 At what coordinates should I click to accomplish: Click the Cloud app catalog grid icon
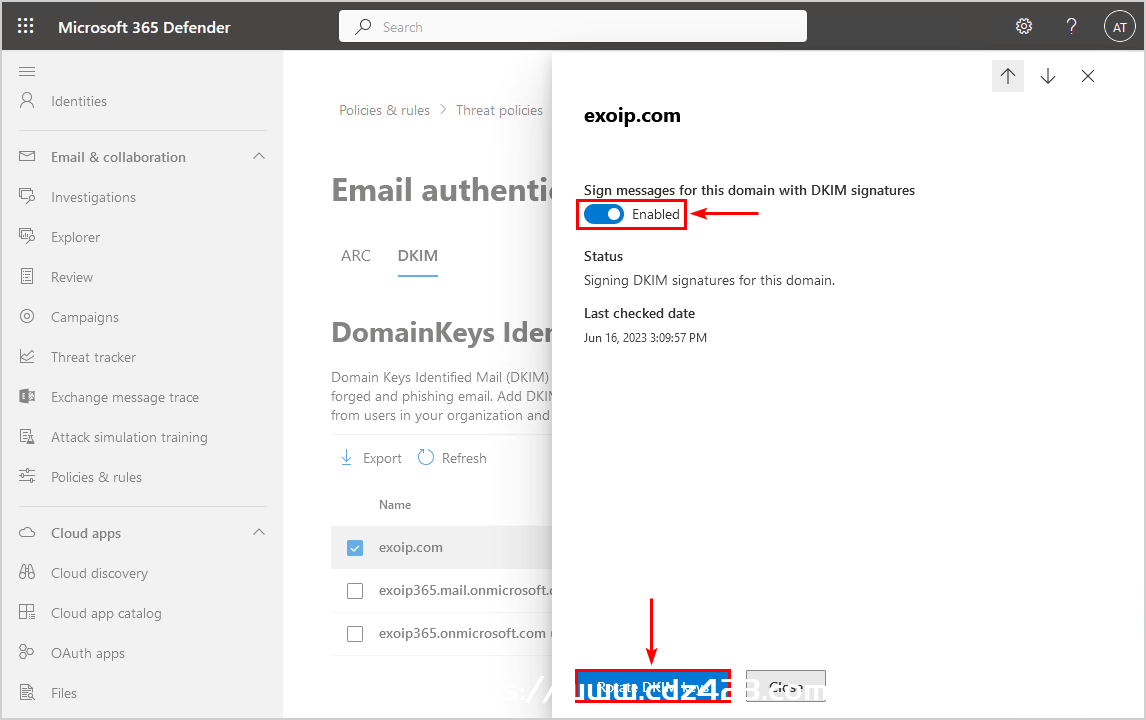[27, 612]
